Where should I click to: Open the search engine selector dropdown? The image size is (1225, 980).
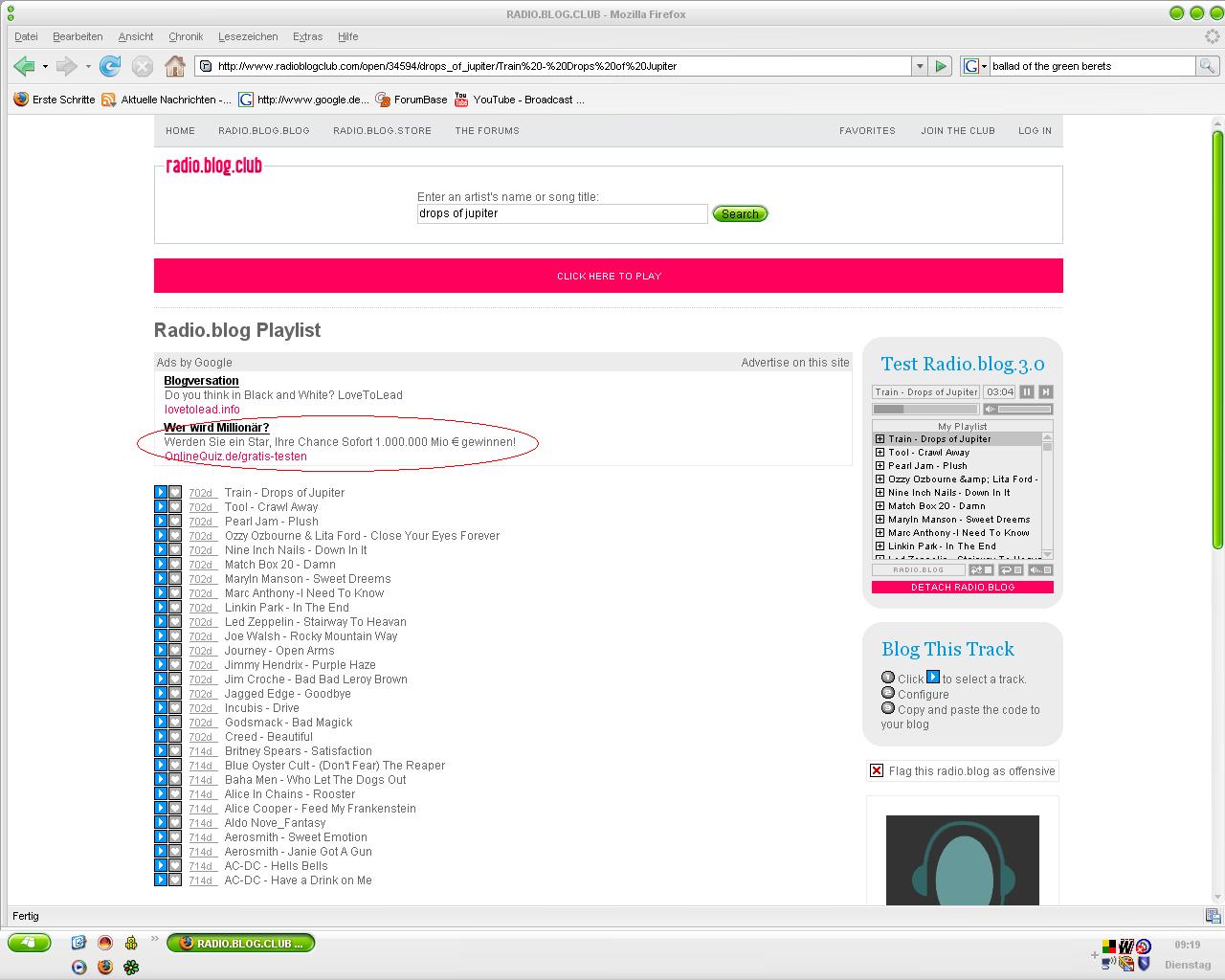(983, 66)
